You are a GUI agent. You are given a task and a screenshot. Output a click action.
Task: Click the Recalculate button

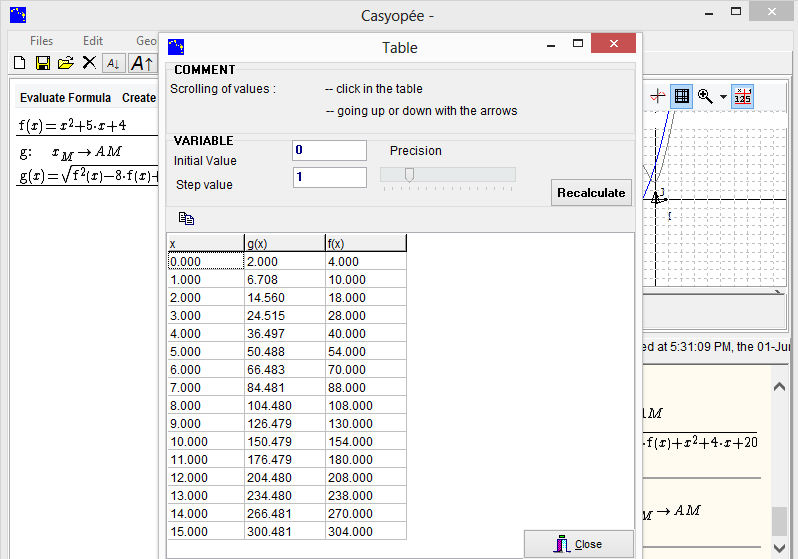pos(591,193)
